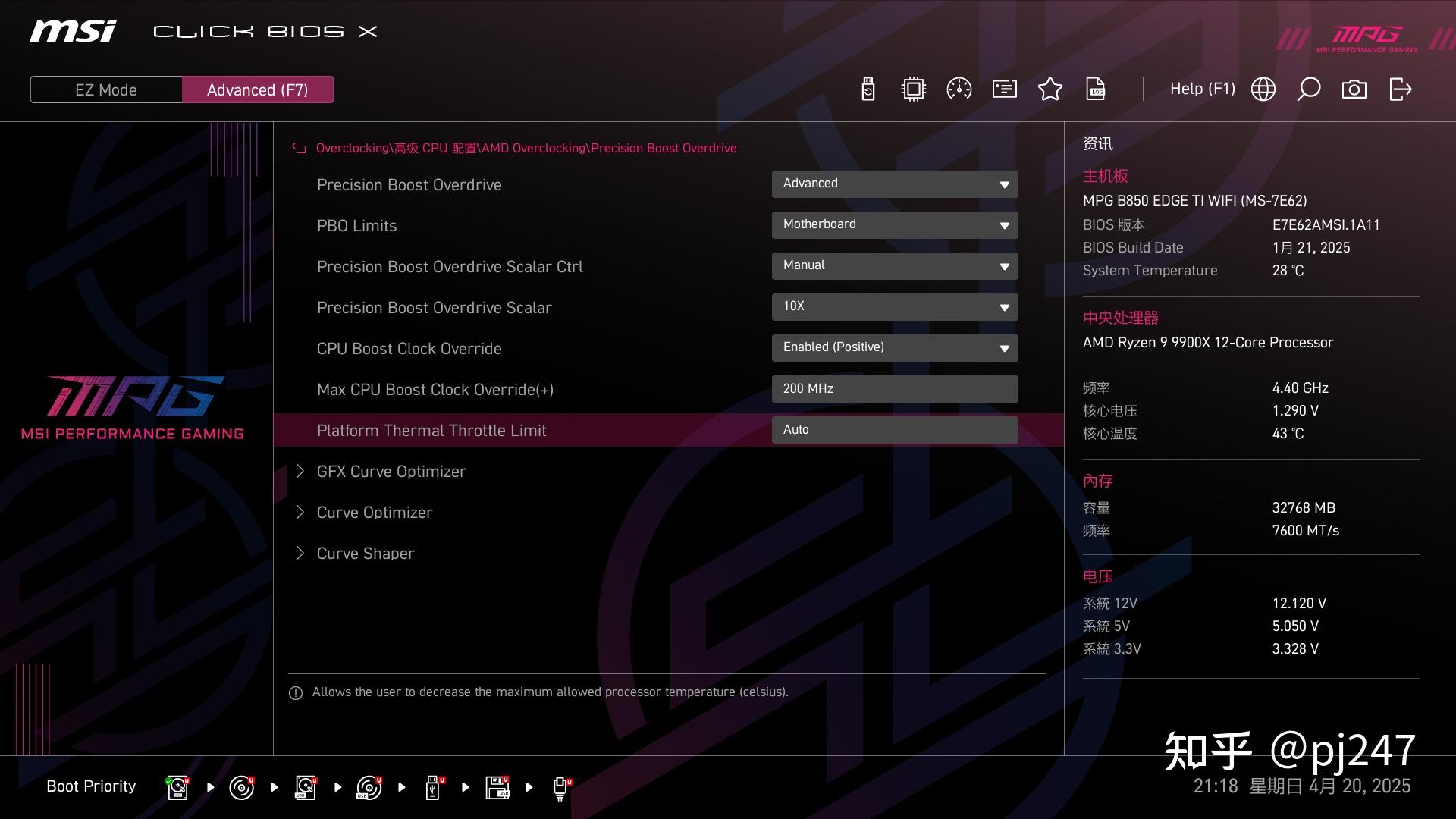Expand the Curve Optimizer submenu

click(375, 513)
